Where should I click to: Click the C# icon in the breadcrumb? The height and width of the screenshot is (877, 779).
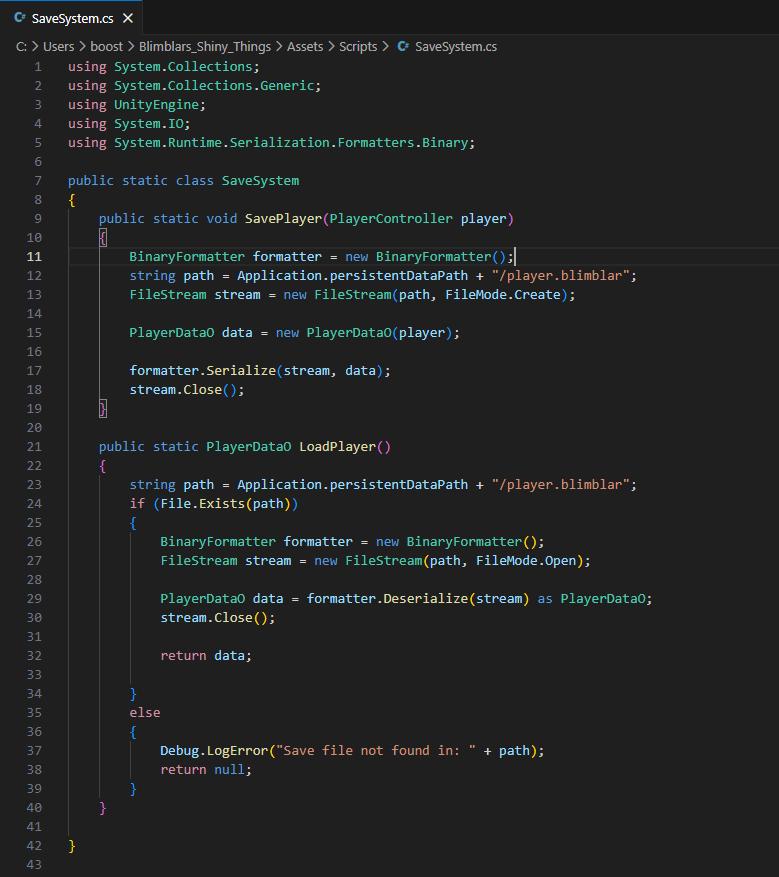(403, 46)
